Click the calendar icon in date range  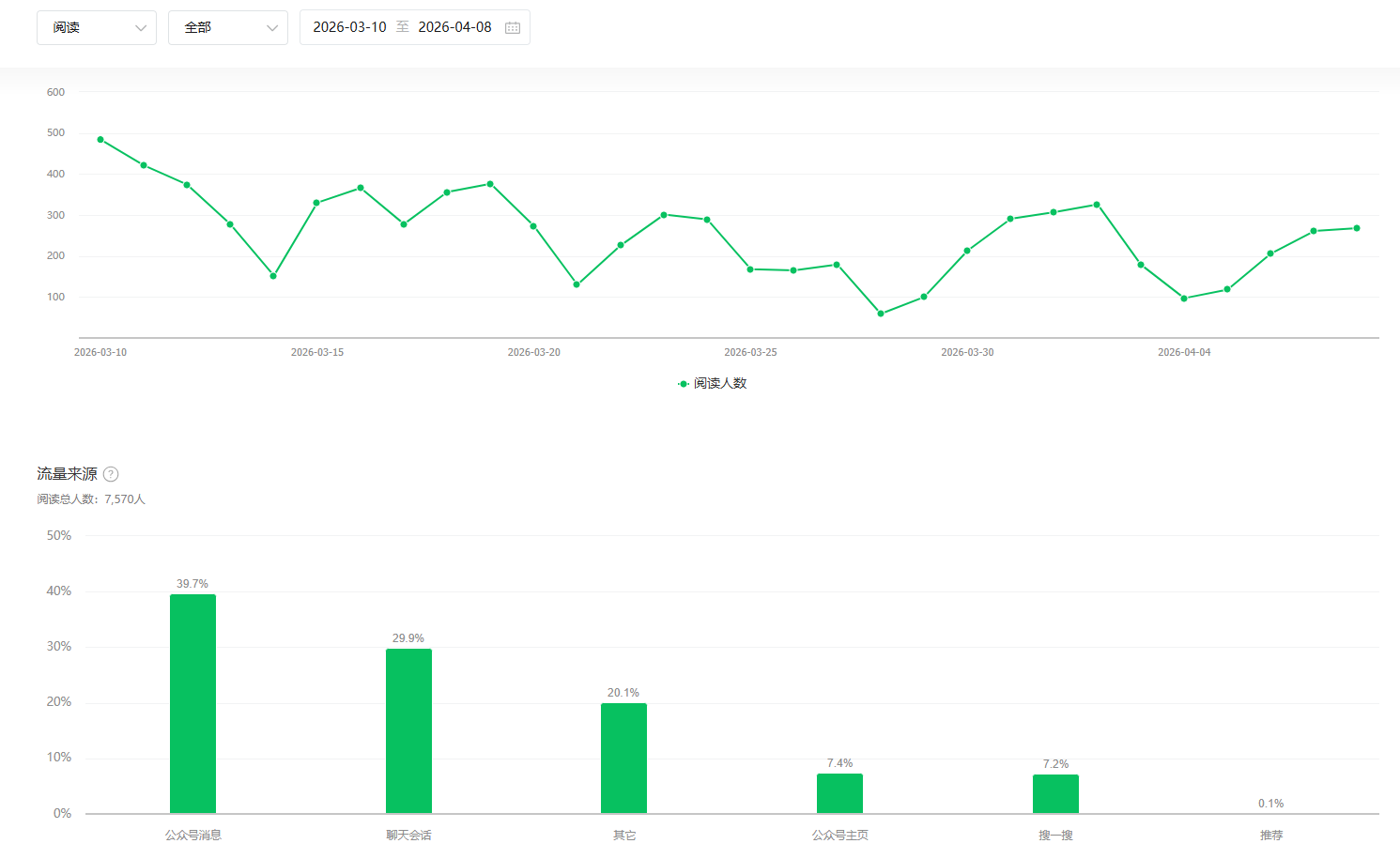513,27
